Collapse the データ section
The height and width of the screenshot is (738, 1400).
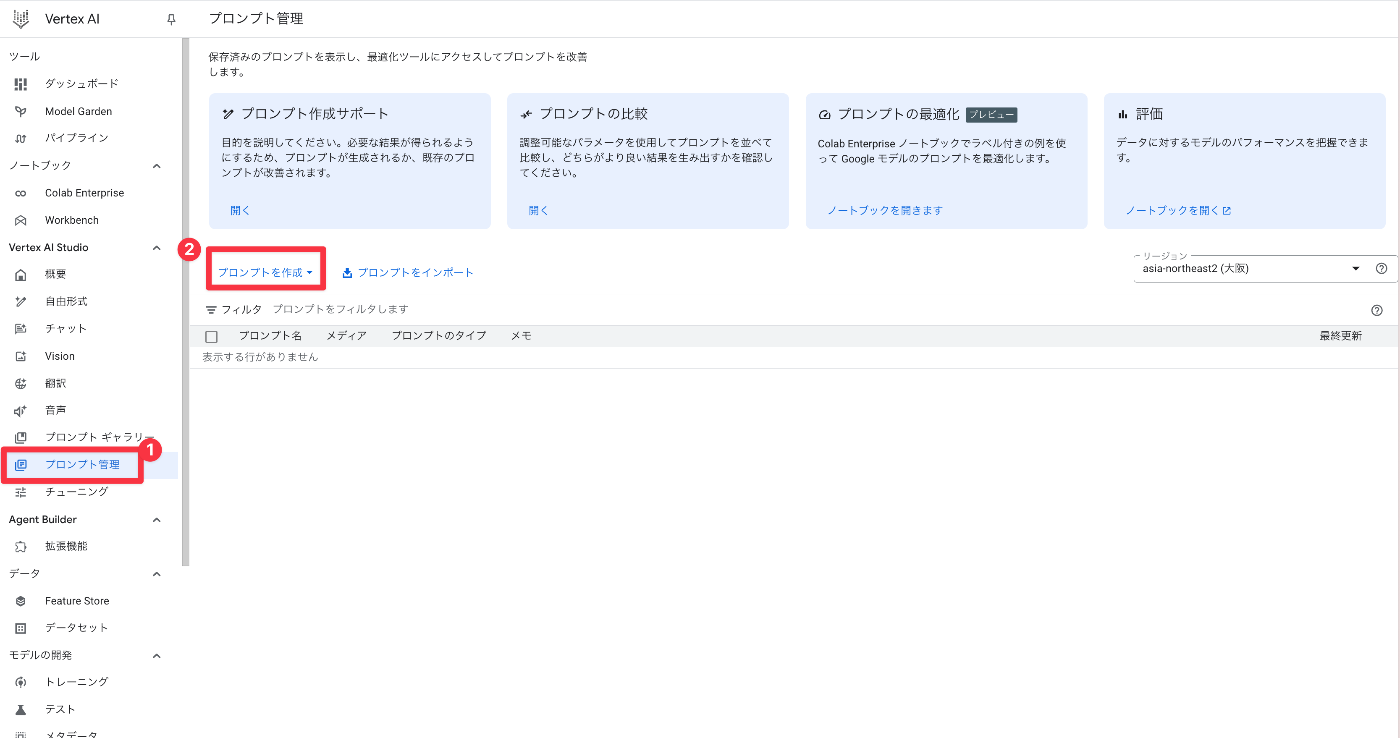tap(156, 574)
